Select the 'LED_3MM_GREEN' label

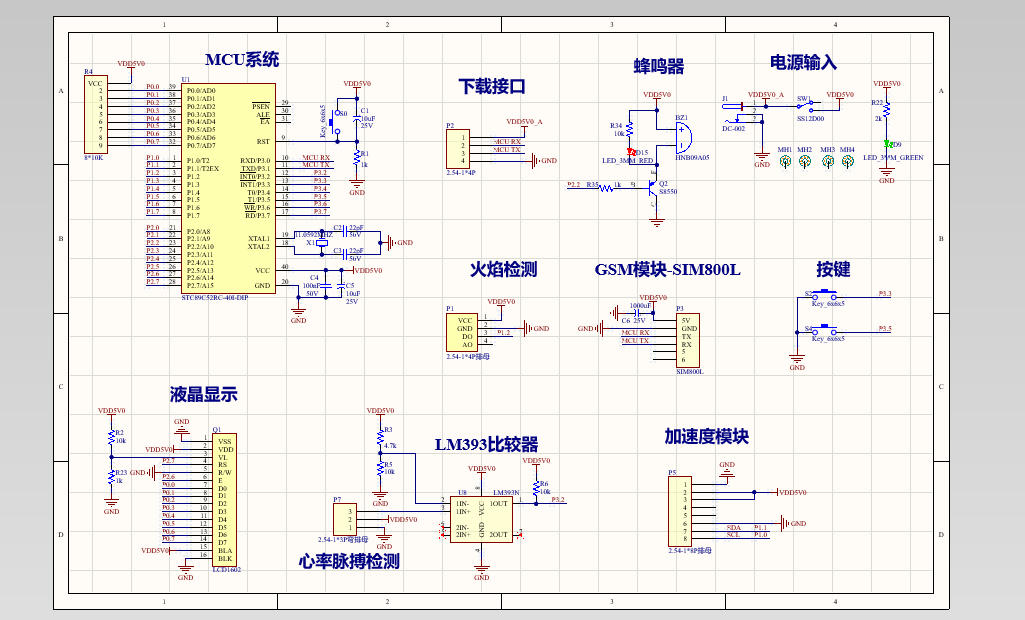click(893, 158)
